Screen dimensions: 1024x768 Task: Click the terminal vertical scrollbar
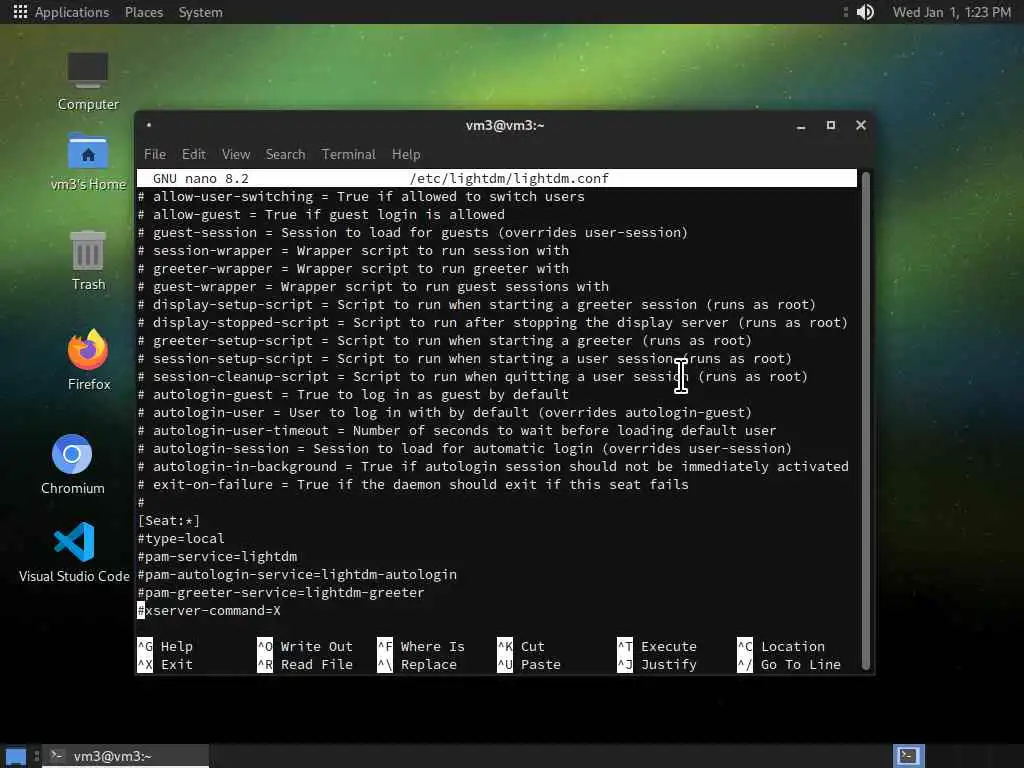tap(866, 421)
